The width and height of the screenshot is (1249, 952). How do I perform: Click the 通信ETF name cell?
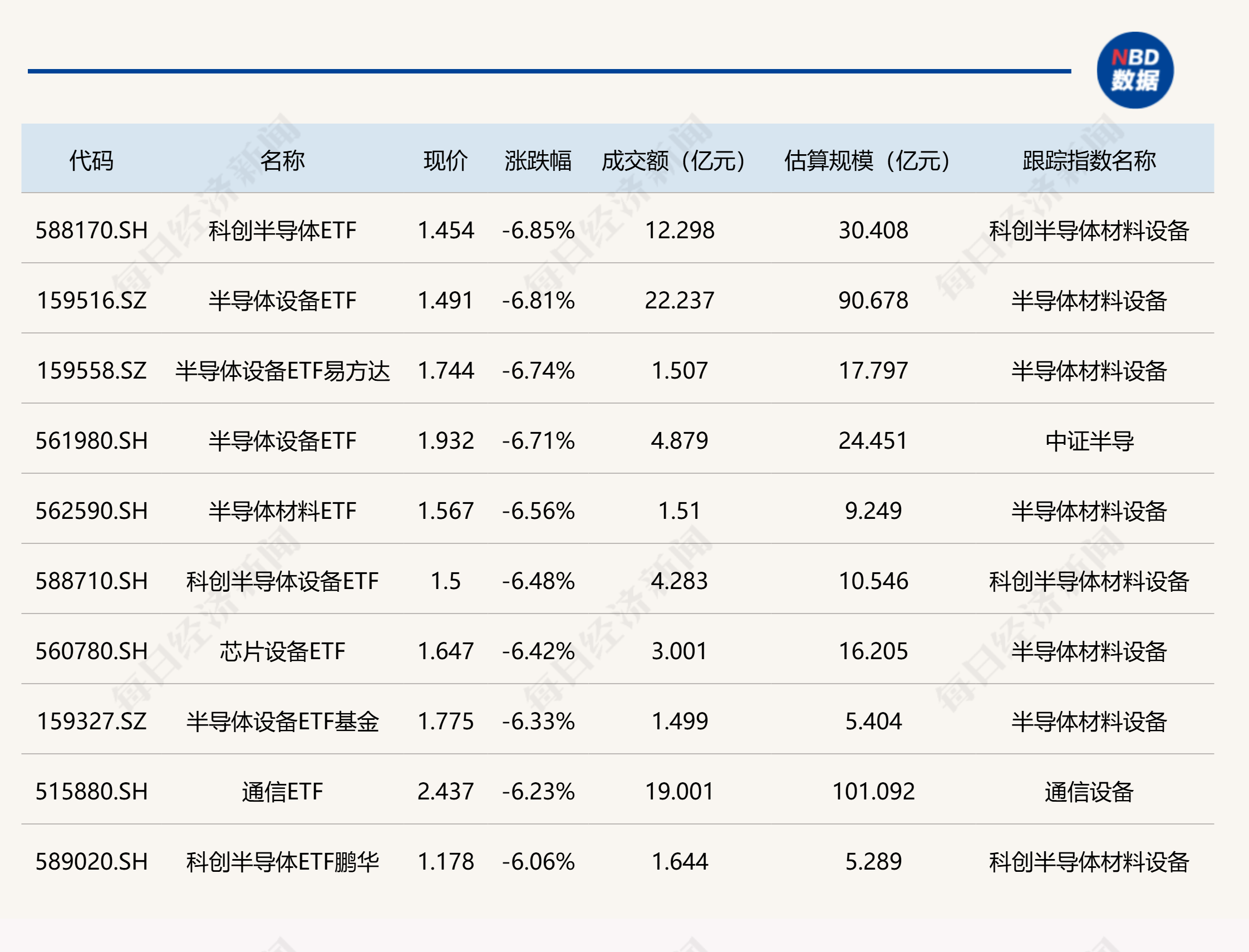282,792
